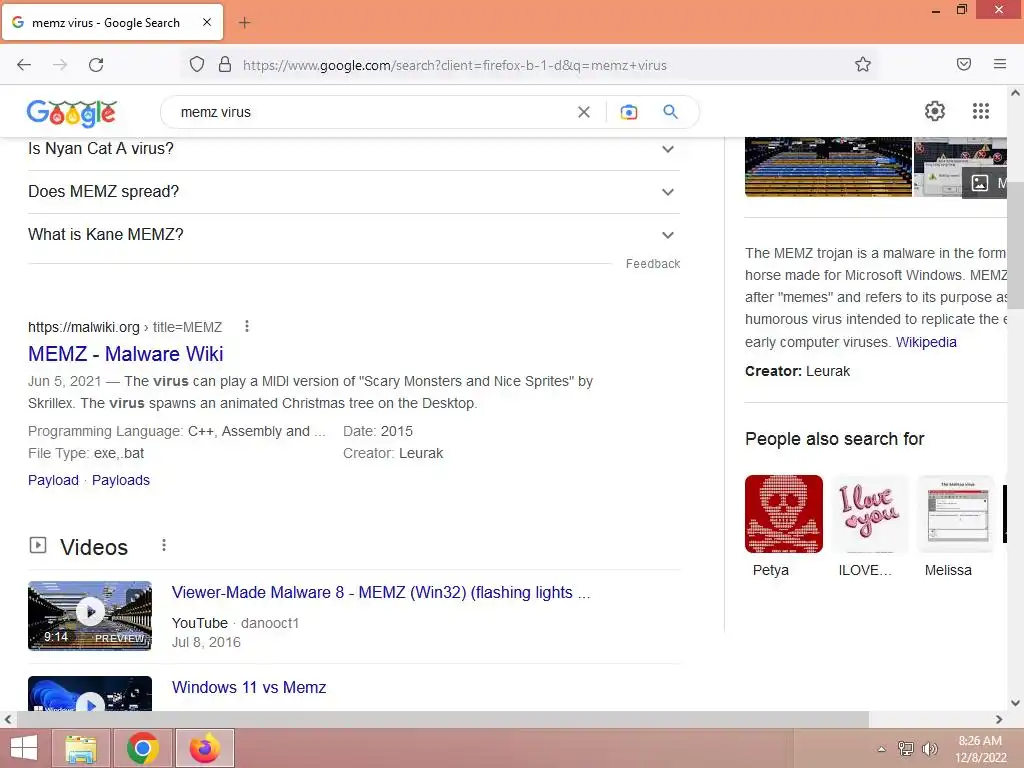
Task: Search by image with the camera icon
Action: coord(629,112)
